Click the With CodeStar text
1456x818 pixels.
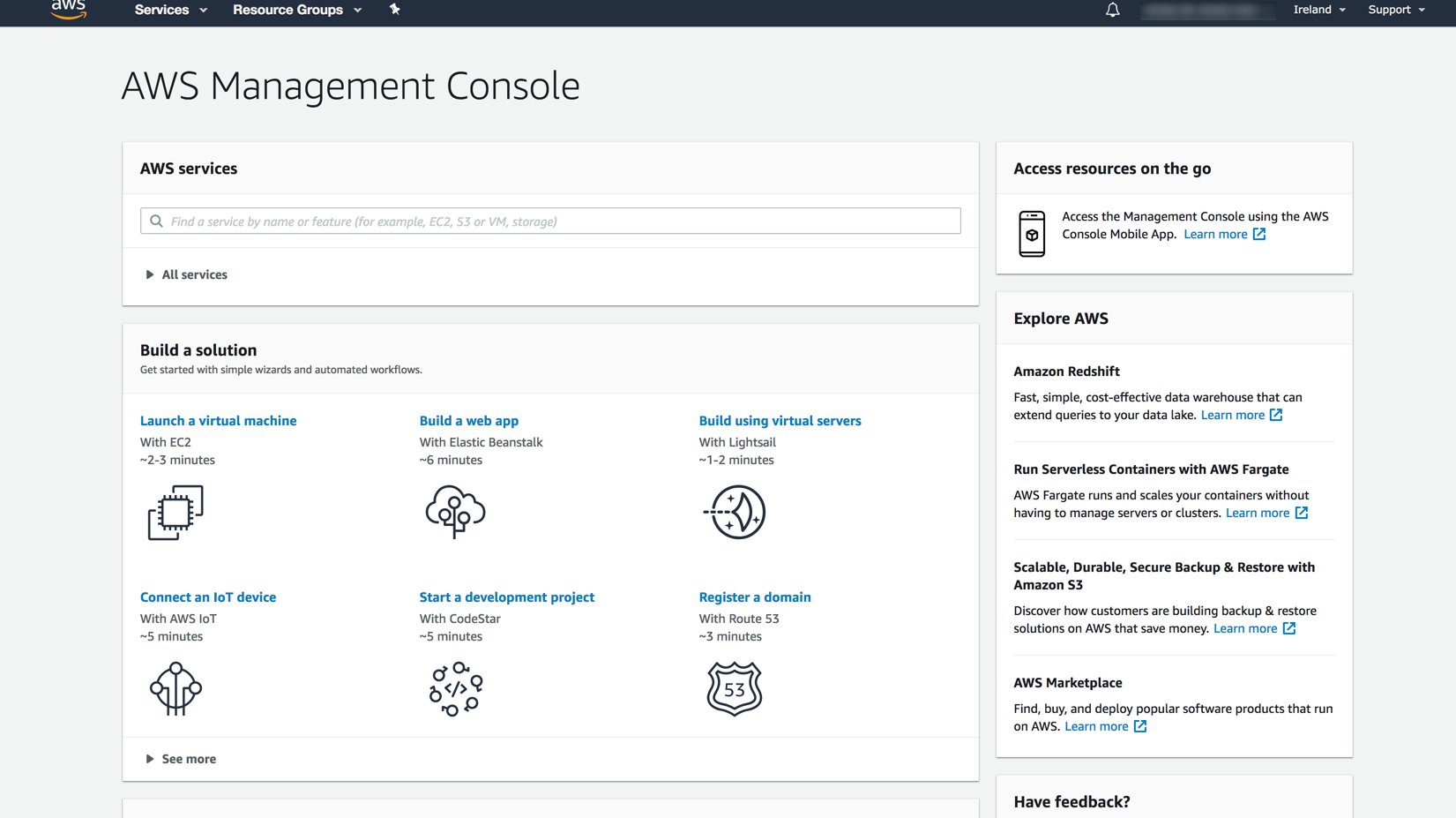click(x=460, y=619)
